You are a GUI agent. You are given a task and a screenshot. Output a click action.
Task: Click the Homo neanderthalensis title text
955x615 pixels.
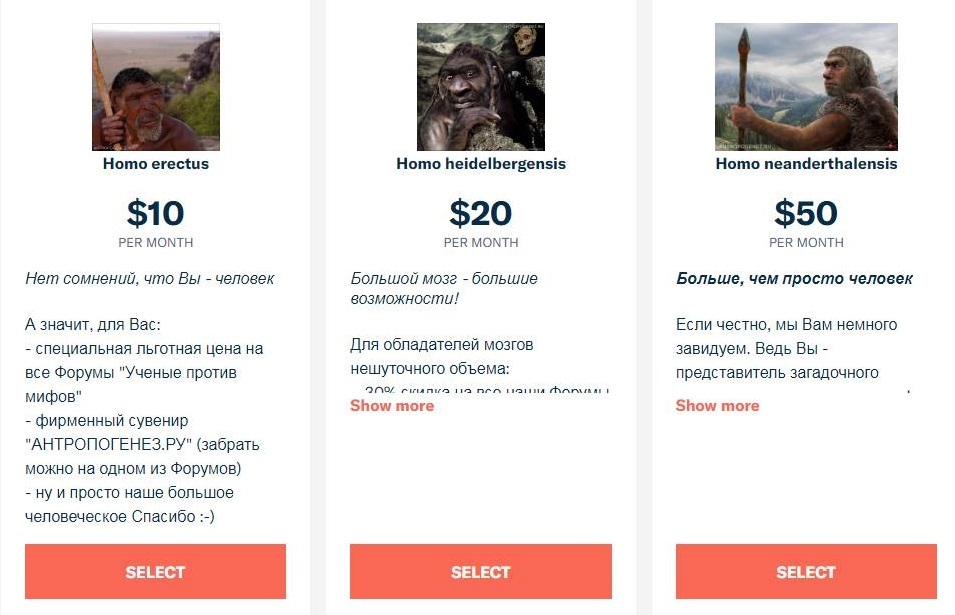click(x=806, y=164)
